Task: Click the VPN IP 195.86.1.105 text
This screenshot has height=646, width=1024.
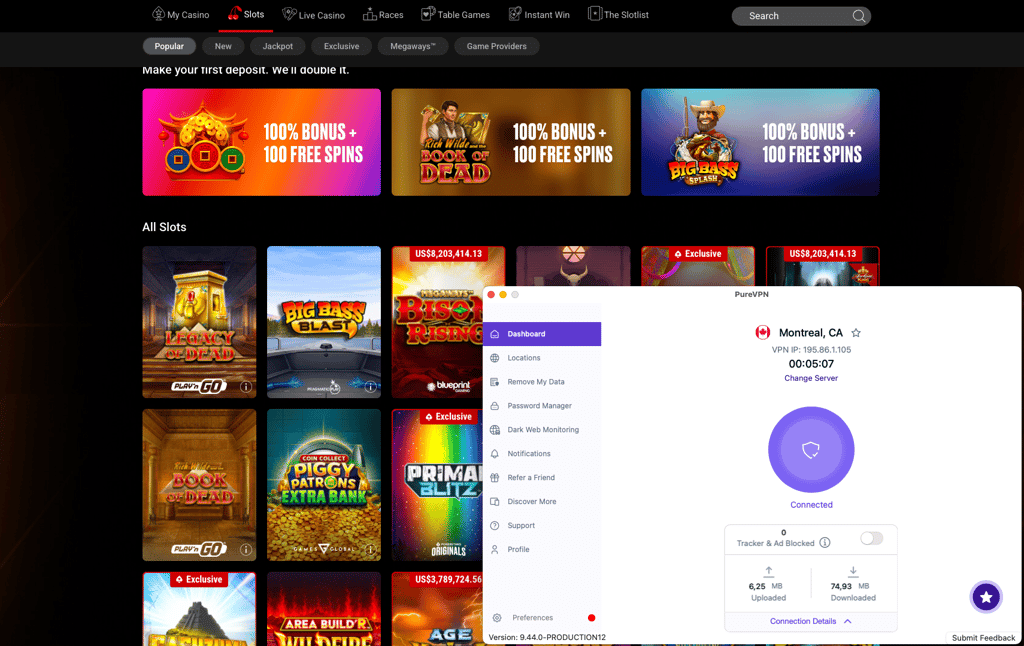Action: 811,349
